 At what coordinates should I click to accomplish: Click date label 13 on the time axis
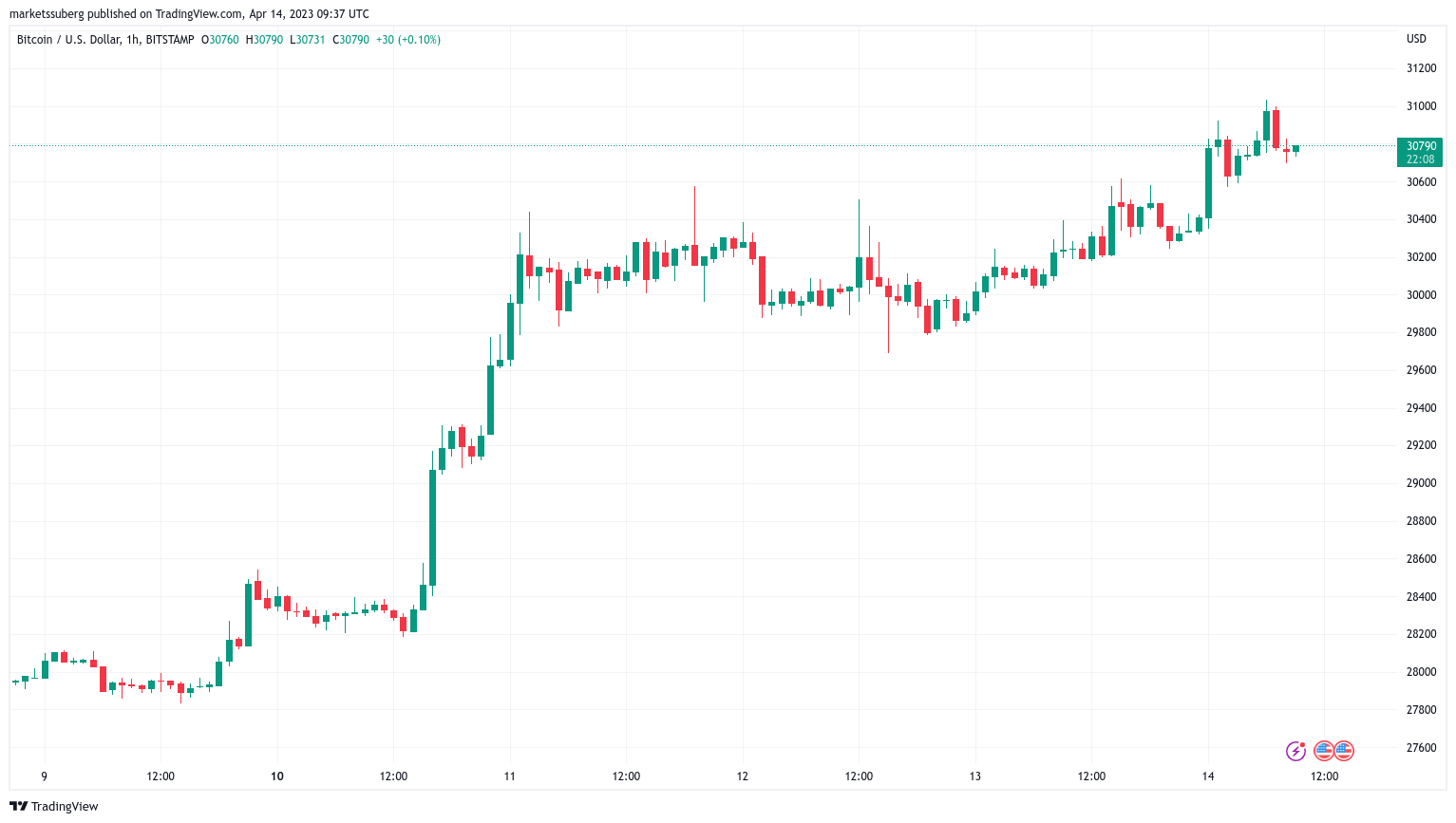point(975,776)
